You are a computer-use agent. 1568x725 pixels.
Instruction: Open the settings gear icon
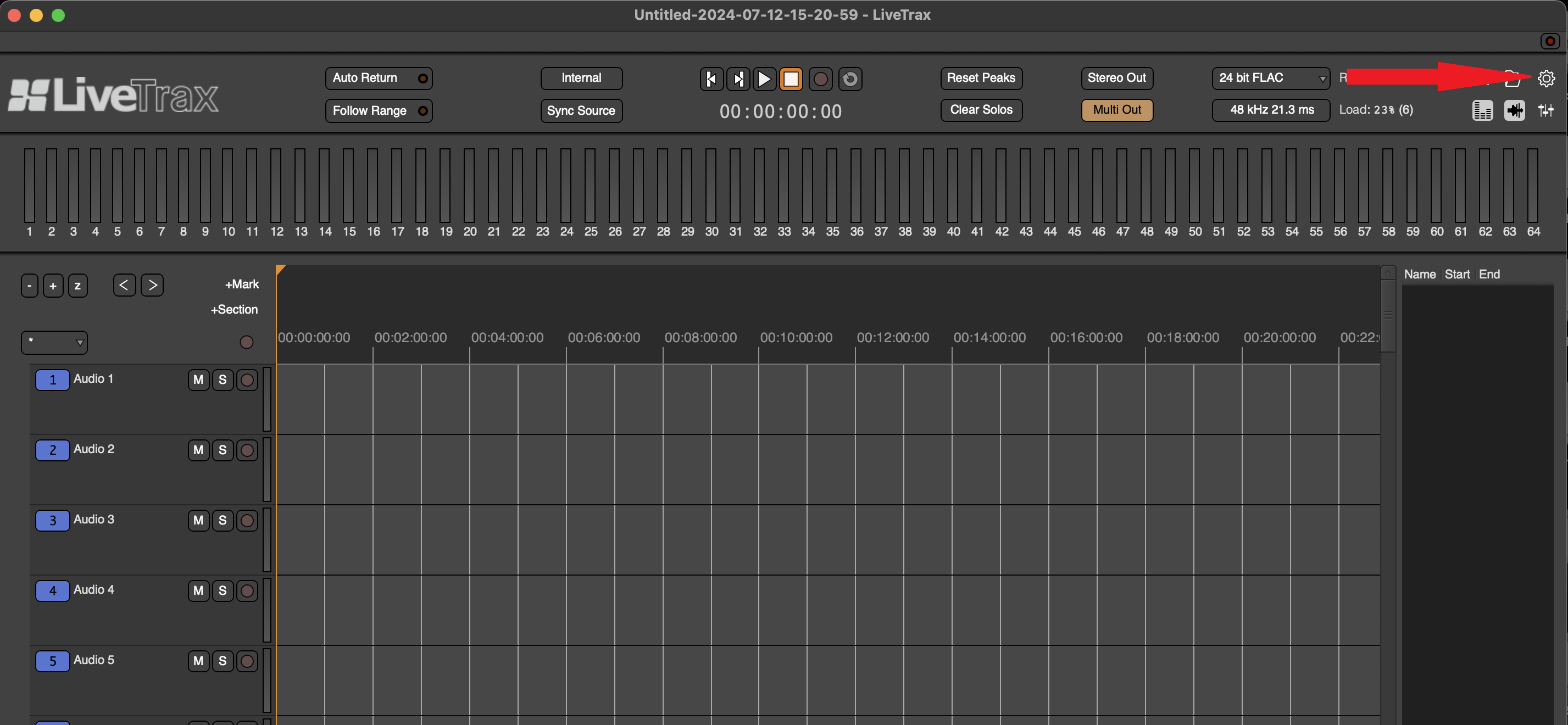[x=1546, y=78]
